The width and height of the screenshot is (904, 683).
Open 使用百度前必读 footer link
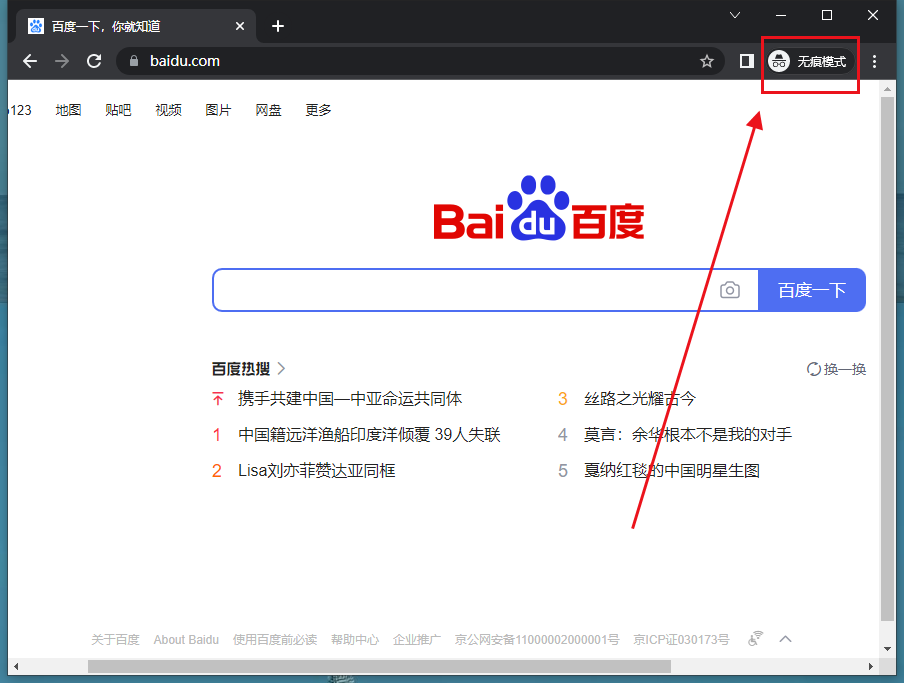pyautogui.click(x=275, y=640)
